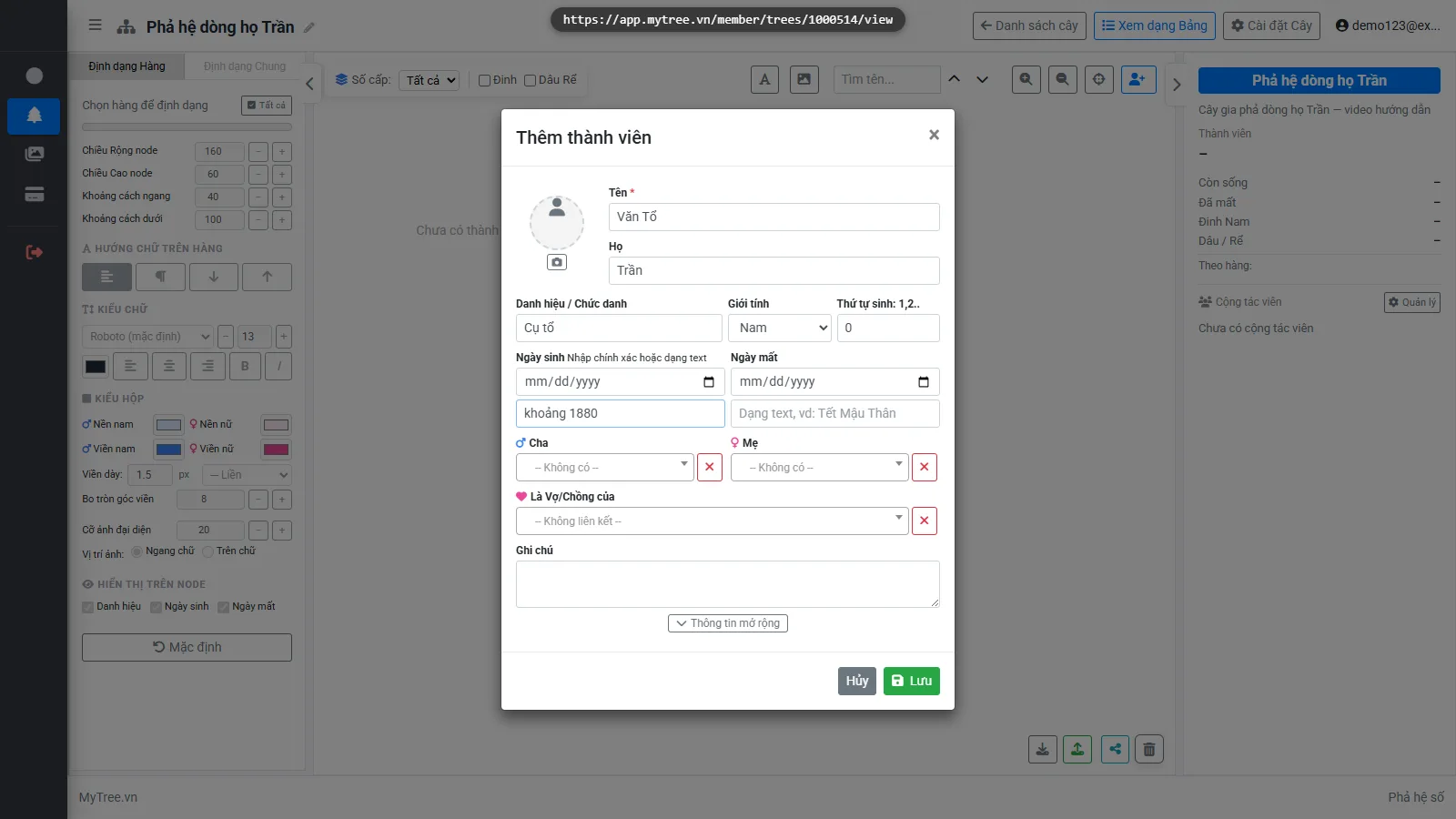The height and width of the screenshot is (819, 1456).
Task: Set text direction upward arrow
Action: point(267,277)
